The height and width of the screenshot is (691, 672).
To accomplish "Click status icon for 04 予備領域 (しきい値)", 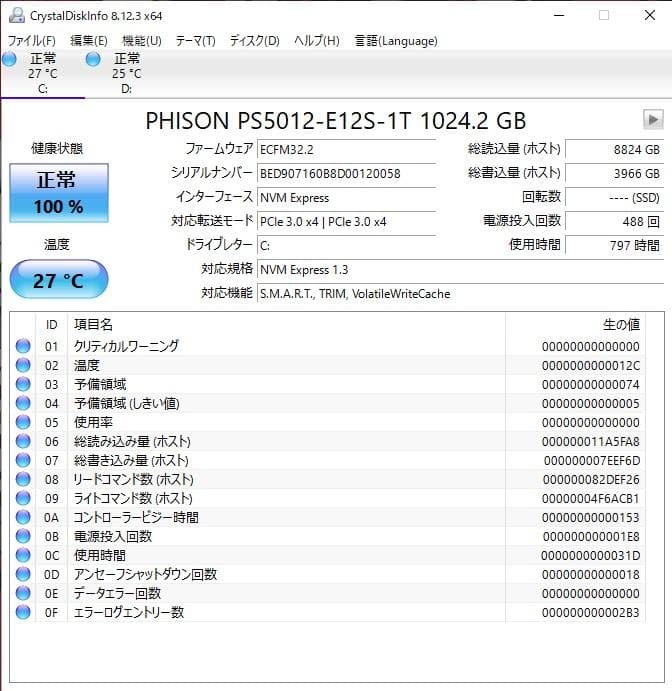I will point(23,403).
